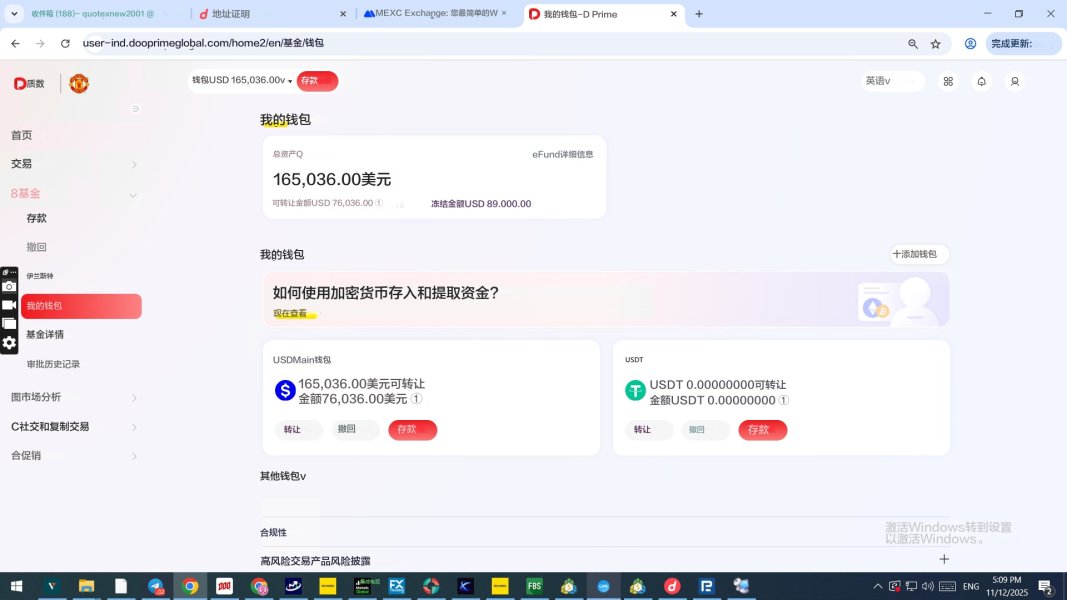Click 撤回 in USD Main wallet card
The height and width of the screenshot is (600, 1067).
pos(355,429)
